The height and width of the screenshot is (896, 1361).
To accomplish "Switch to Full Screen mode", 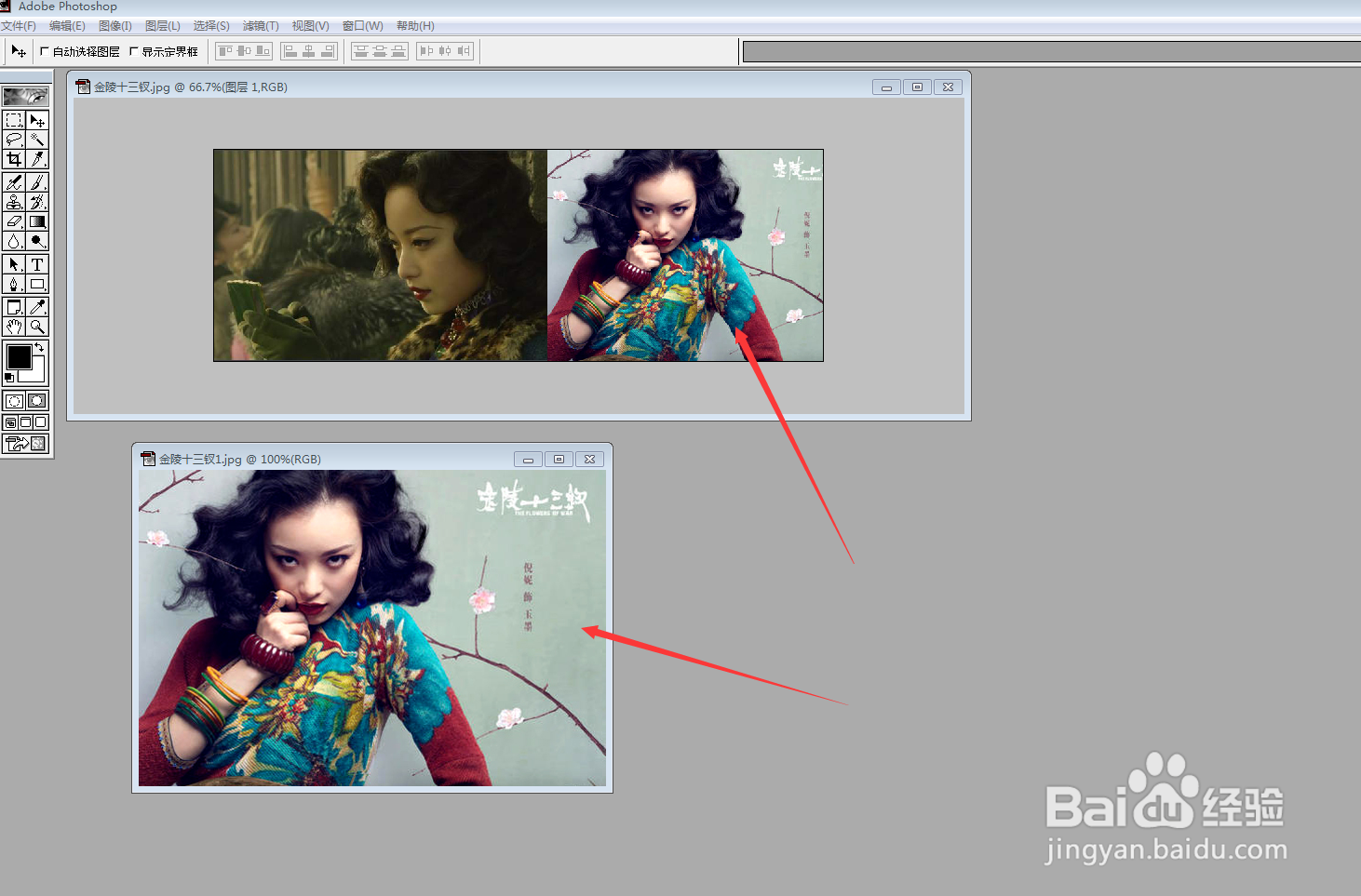I will 41,422.
